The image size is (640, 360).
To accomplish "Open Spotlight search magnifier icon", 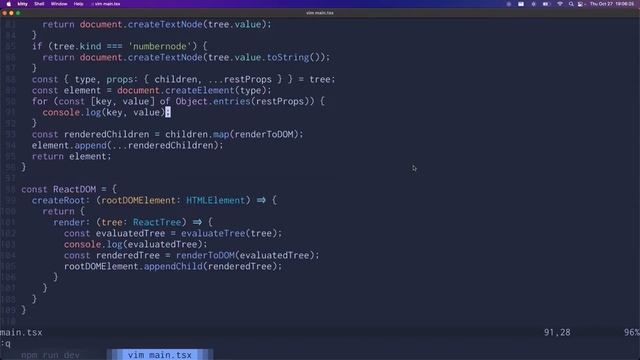I will [571, 4].
